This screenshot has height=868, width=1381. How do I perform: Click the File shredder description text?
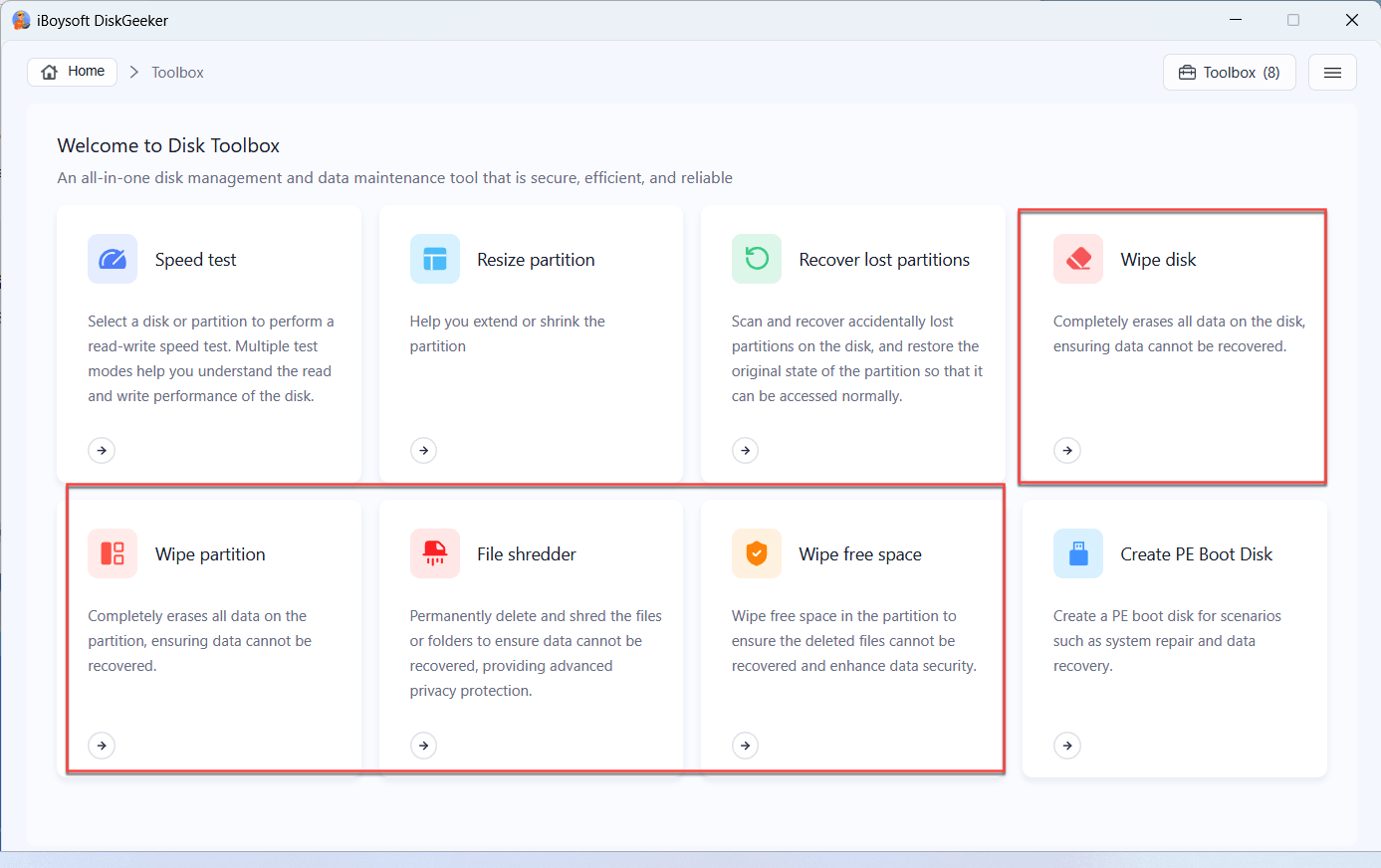(x=536, y=653)
